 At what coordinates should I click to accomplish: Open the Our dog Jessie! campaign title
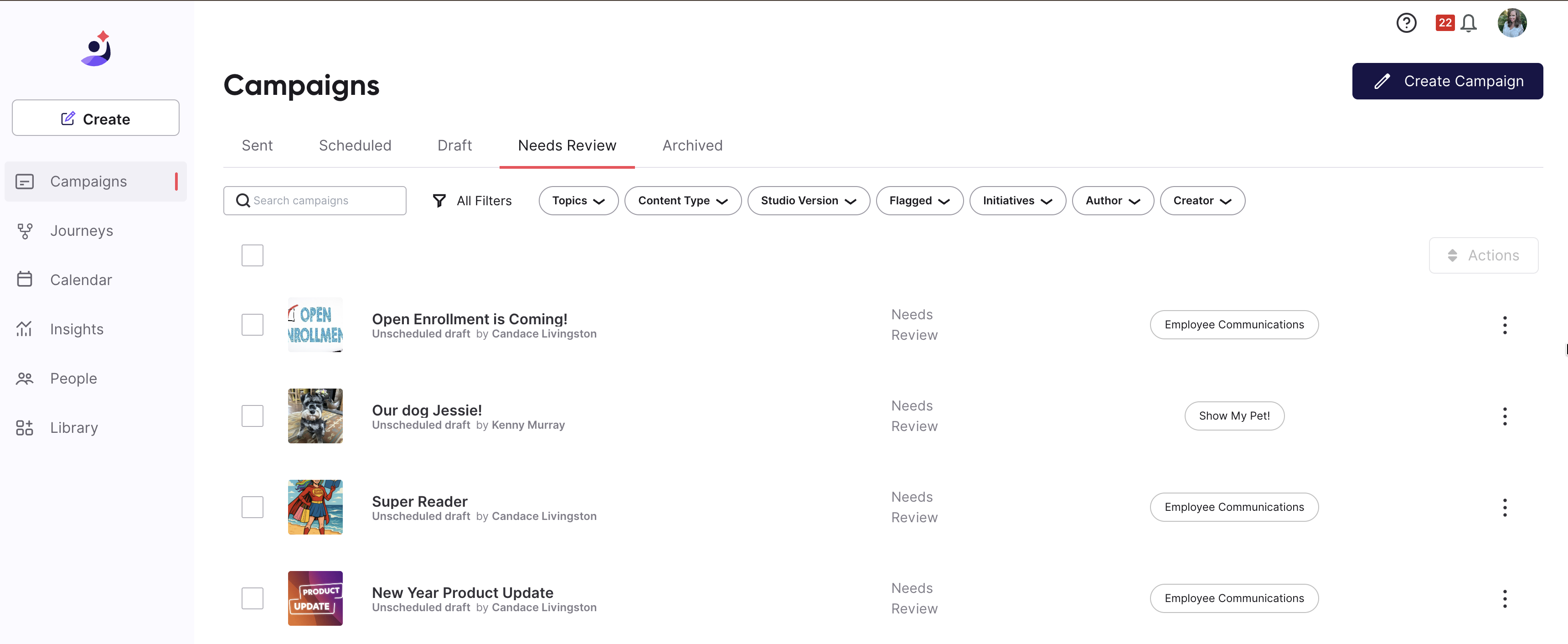click(427, 410)
